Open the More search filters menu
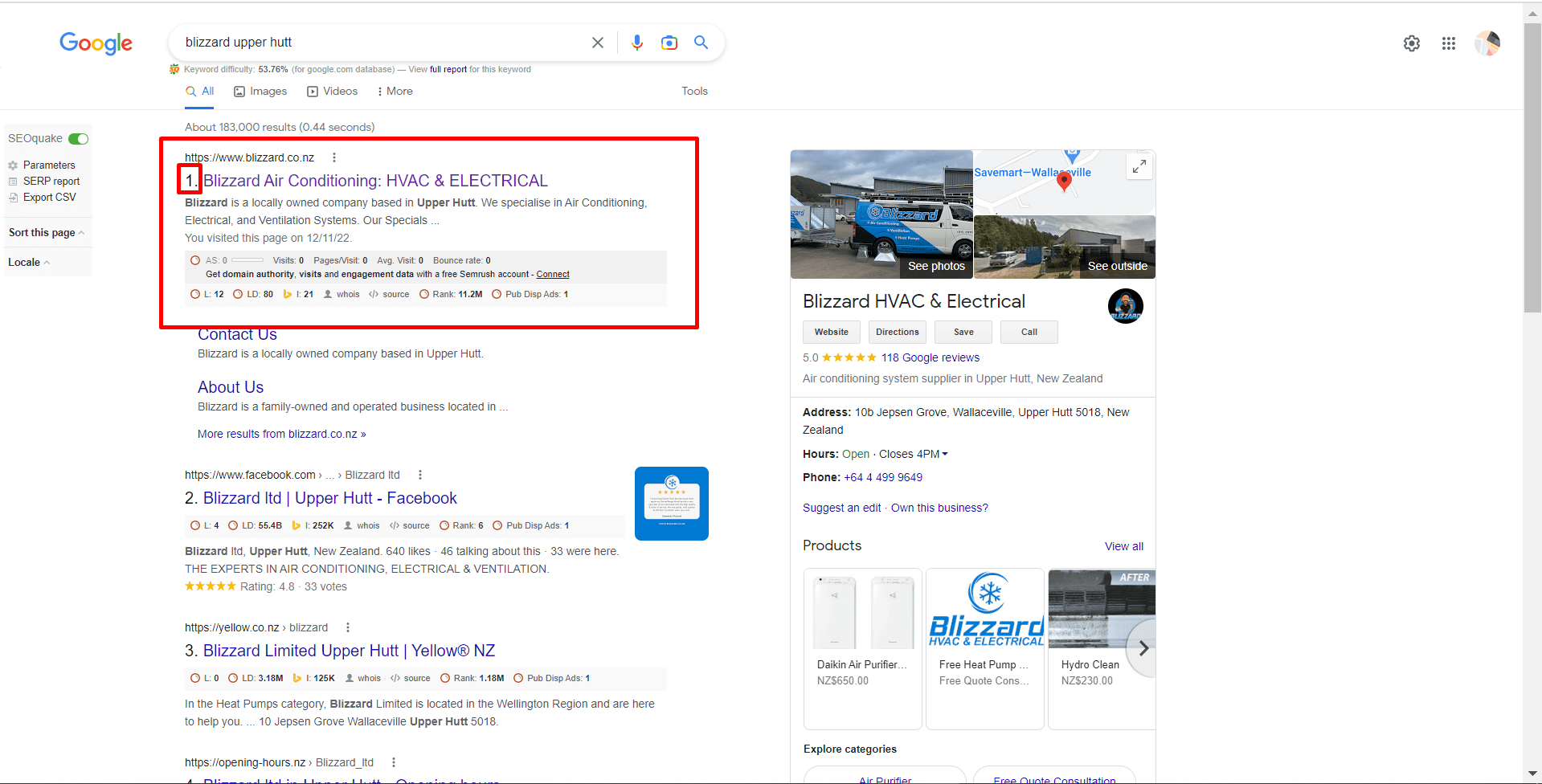Image resolution: width=1542 pixels, height=784 pixels. click(x=395, y=92)
